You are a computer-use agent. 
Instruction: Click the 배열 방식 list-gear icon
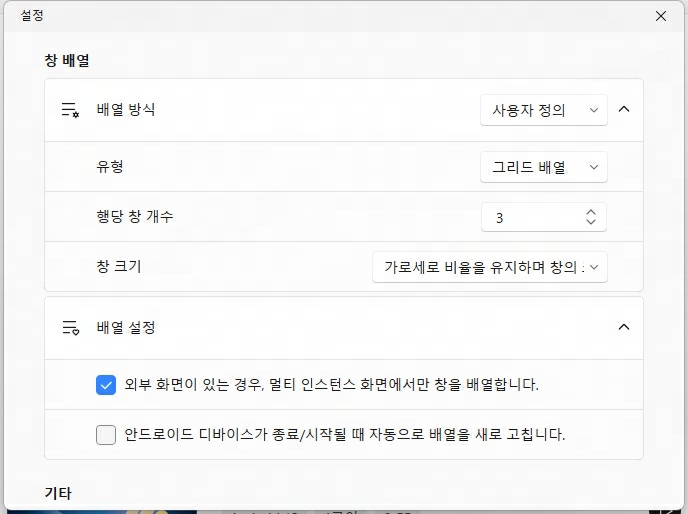pos(70,110)
